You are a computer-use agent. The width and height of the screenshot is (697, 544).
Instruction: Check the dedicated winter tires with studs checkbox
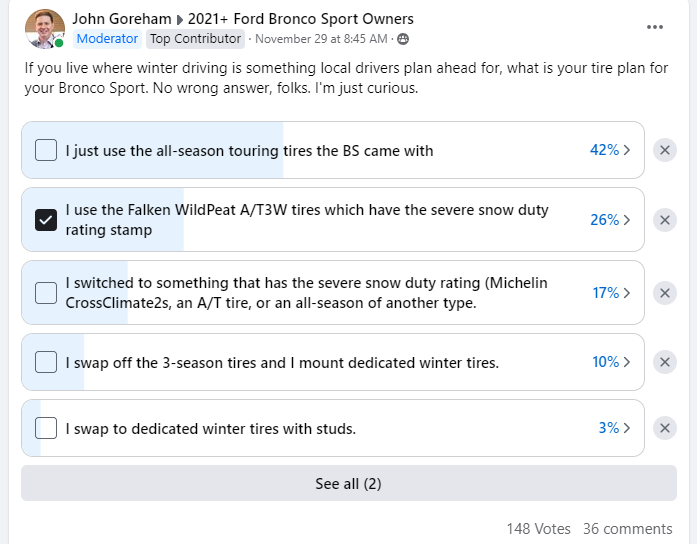[x=46, y=428]
